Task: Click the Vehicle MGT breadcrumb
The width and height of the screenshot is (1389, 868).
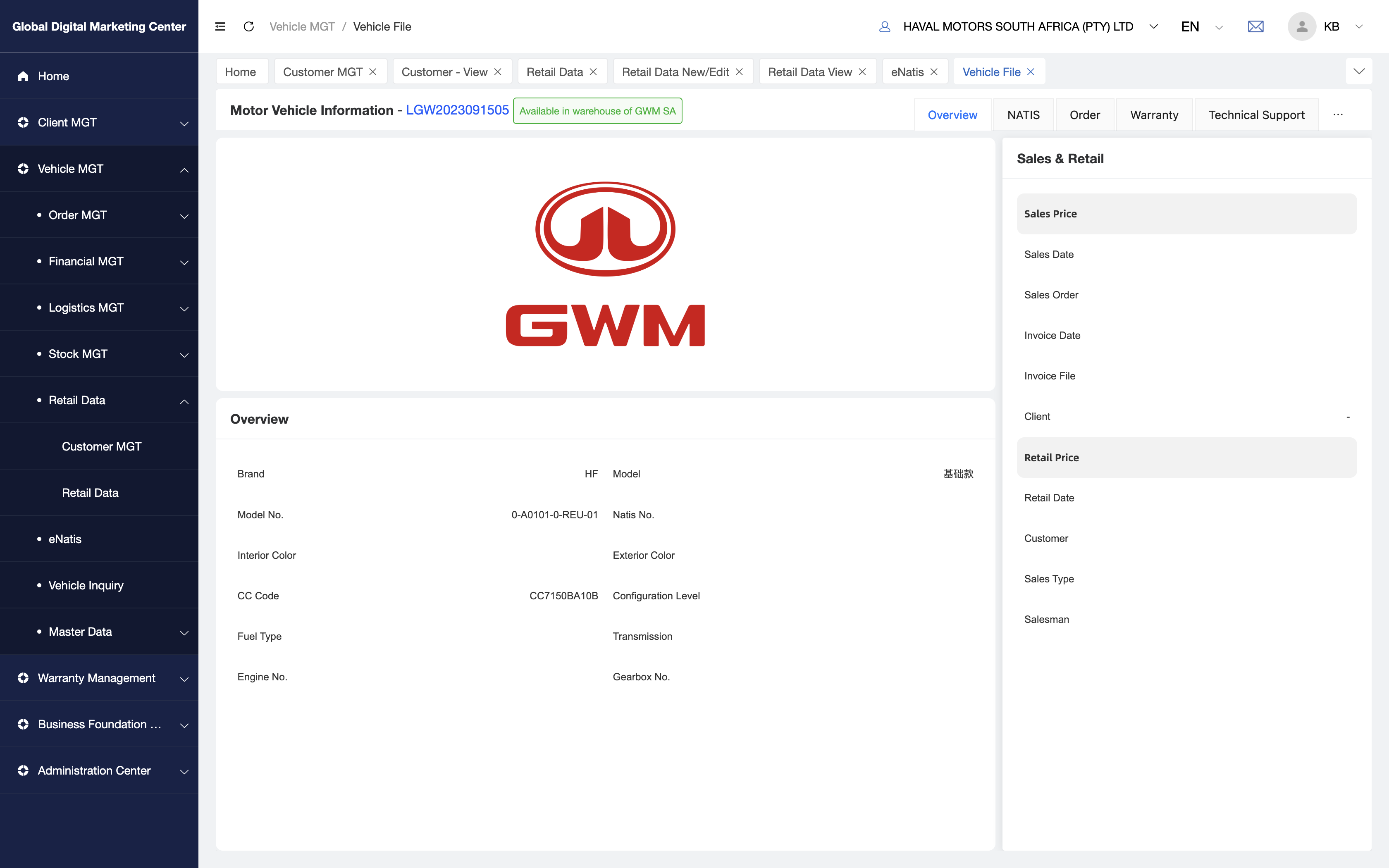Action: [302, 26]
